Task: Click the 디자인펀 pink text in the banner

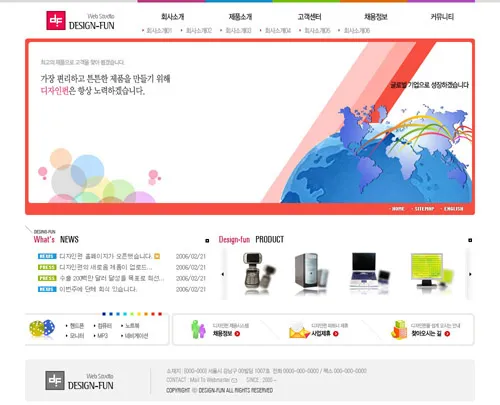Action: coord(55,90)
